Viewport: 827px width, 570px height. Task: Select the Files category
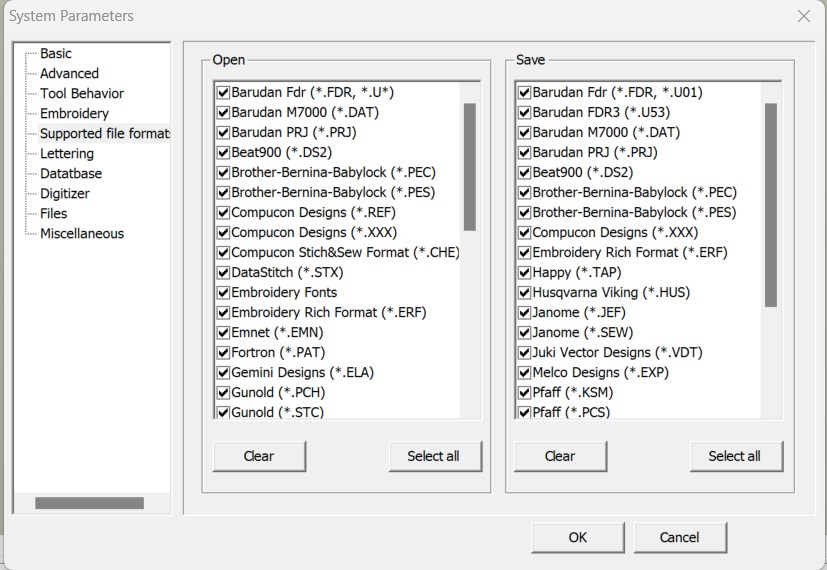tap(54, 214)
